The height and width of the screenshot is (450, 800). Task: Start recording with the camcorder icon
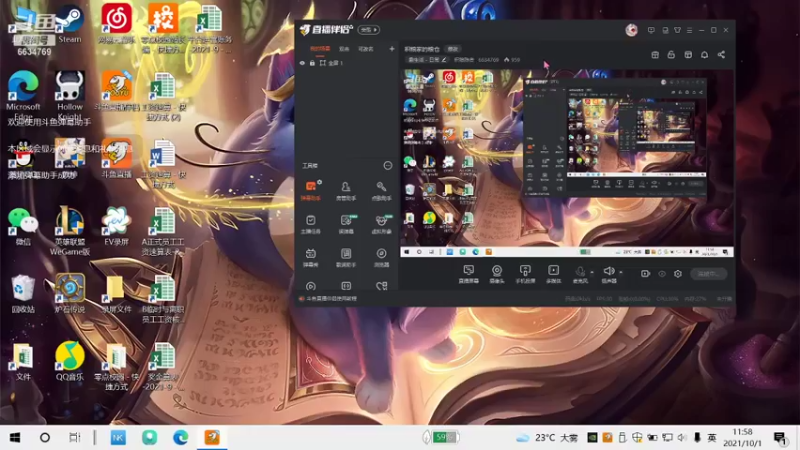[645, 273]
